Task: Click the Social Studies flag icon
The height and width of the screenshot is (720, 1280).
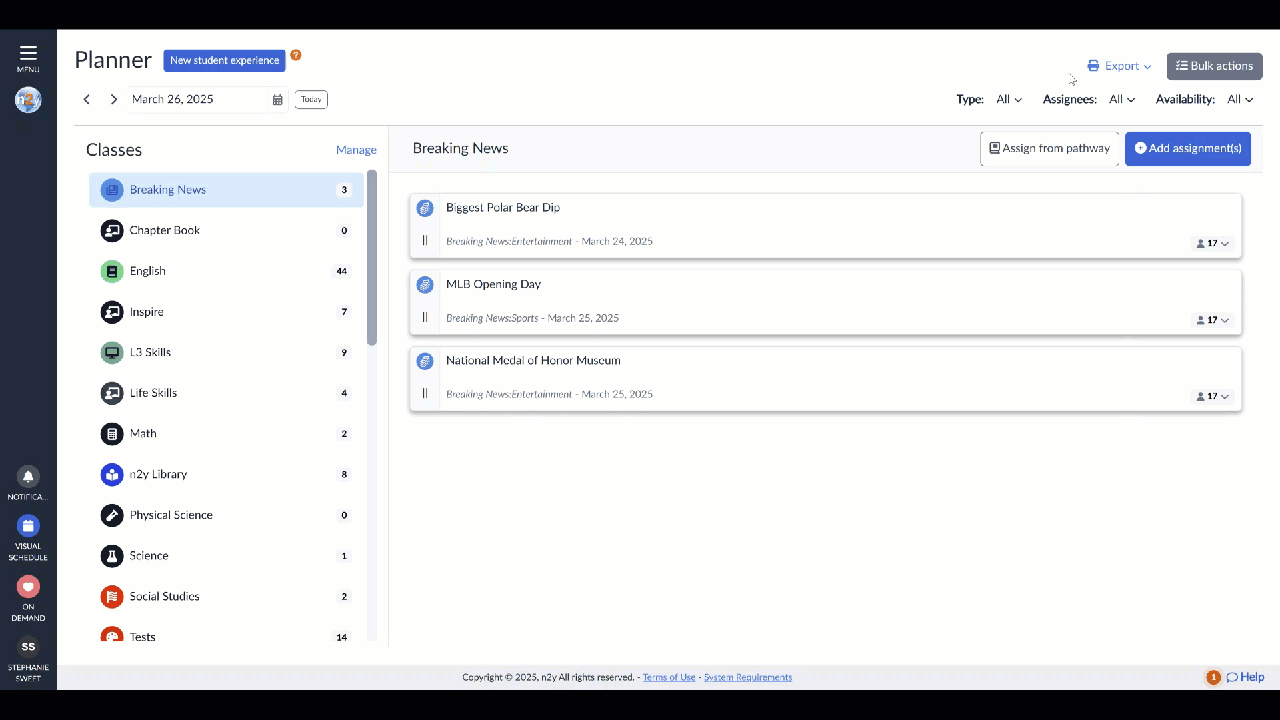Action: 112,597
